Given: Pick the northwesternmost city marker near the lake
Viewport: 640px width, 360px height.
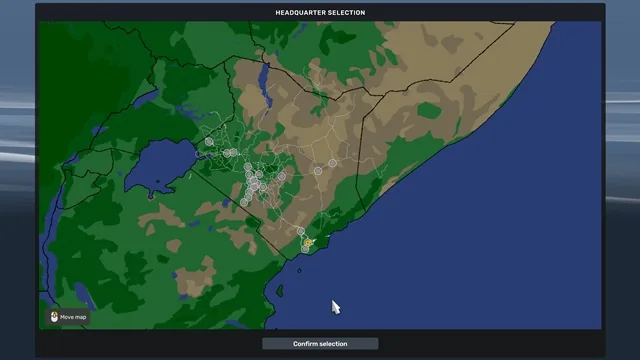Looking at the screenshot, I should click(209, 142).
